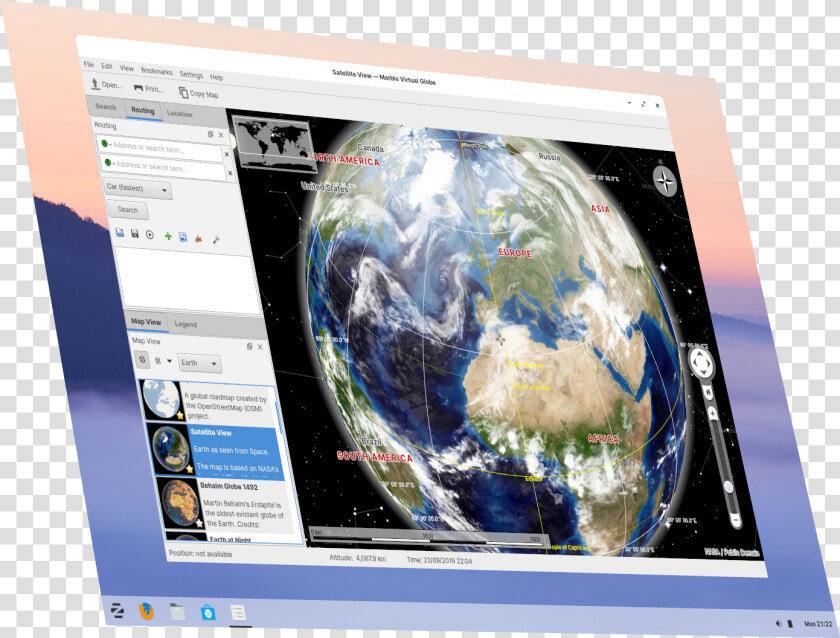Click the zoom in plus button

click(x=712, y=413)
